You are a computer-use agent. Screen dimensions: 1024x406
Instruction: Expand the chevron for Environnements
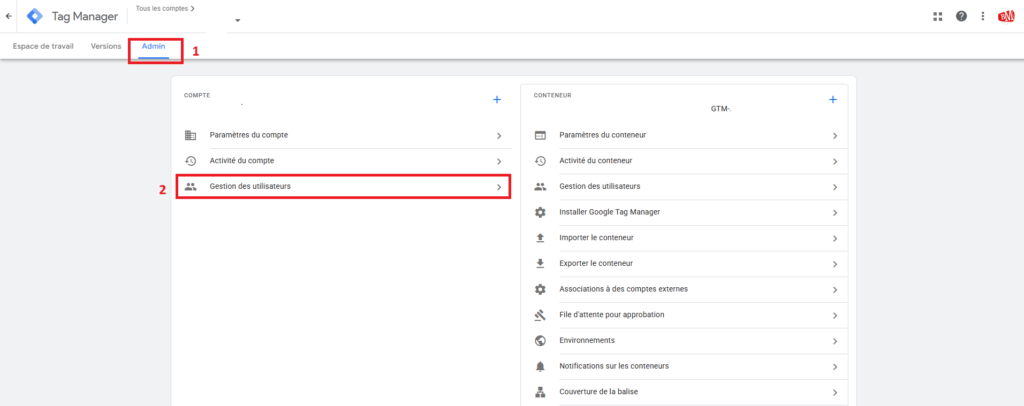[835, 341]
